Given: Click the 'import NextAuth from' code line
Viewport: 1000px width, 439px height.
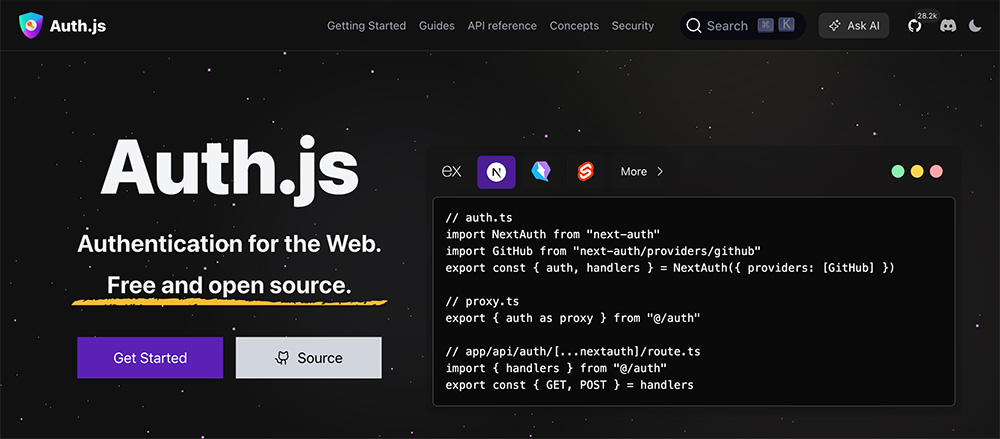Looking at the screenshot, I should (x=553, y=235).
